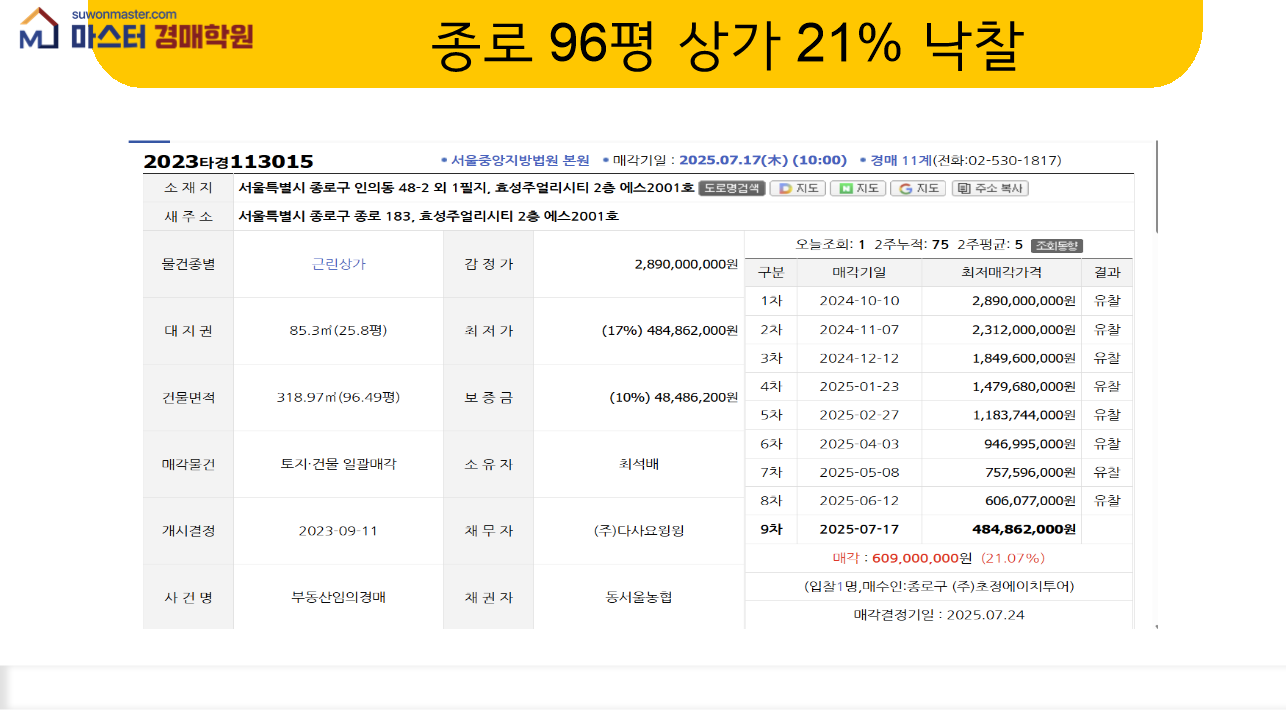Select the 8차 row date 2025-06-12
1286x722 pixels.
coord(859,500)
